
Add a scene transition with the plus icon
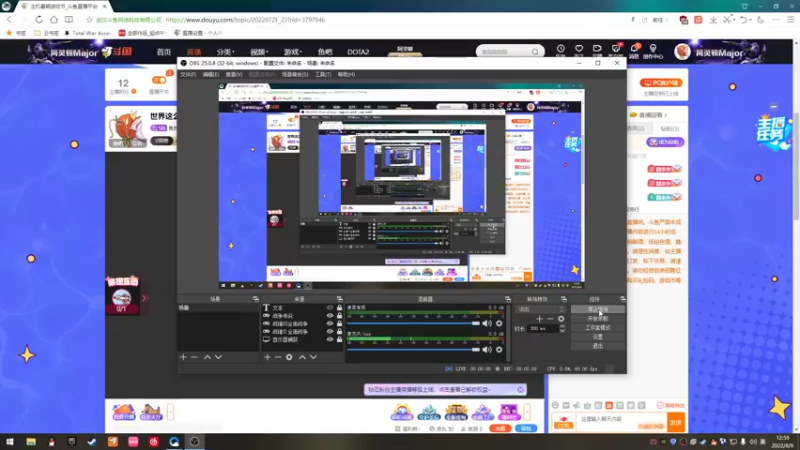539,319
